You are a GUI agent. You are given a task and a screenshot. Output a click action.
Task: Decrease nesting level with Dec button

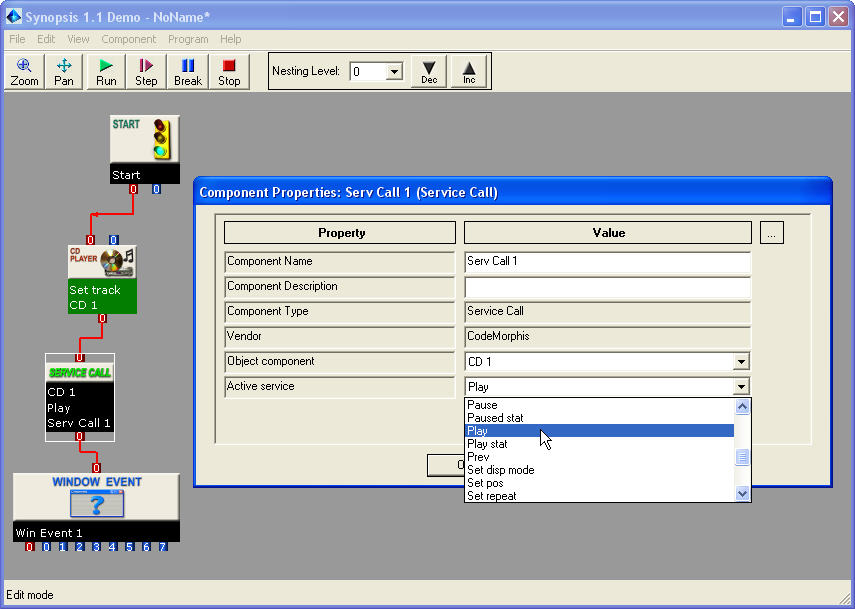(429, 71)
